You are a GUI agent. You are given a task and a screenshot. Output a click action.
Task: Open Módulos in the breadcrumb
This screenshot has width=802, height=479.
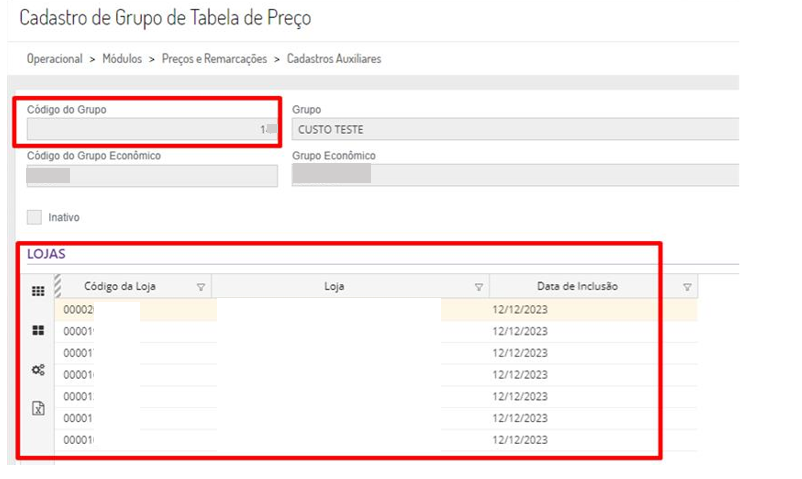pyautogui.click(x=122, y=59)
